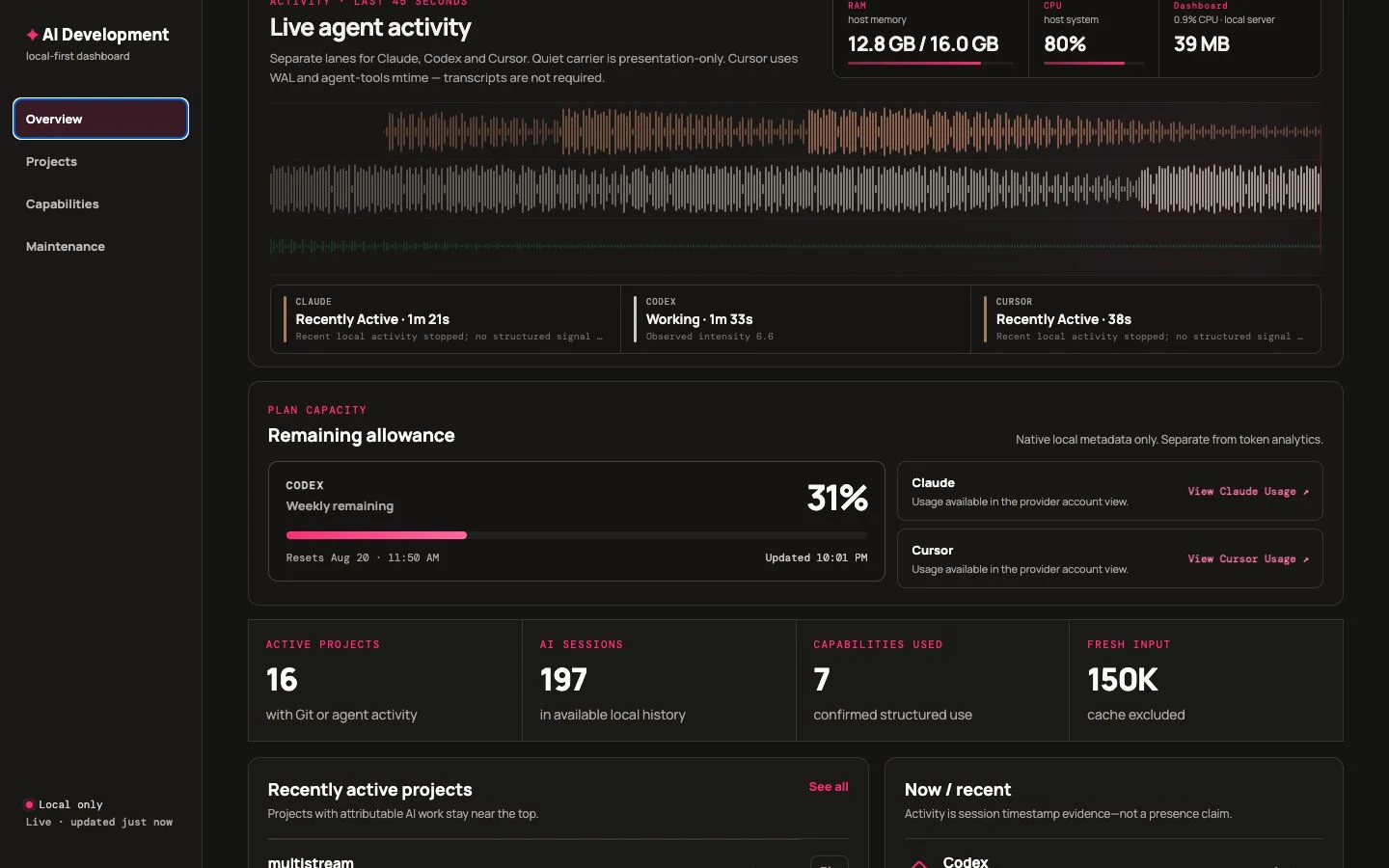Image resolution: width=1389 pixels, height=868 pixels.
Task: Click the Updated 10:01 PM timestamp
Action: (x=816, y=558)
